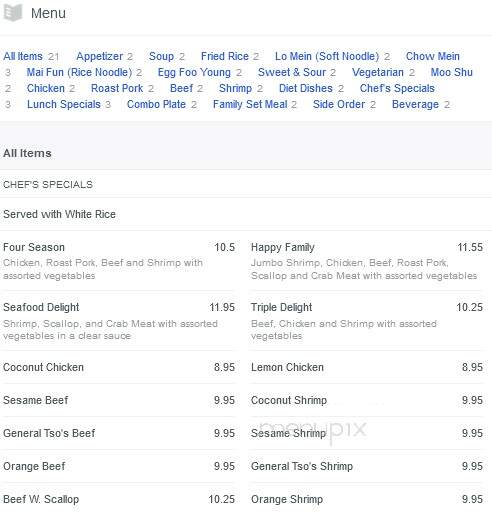Image resolution: width=492 pixels, height=512 pixels.
Task: Select the Sweet & Sour category
Action: coord(292,72)
